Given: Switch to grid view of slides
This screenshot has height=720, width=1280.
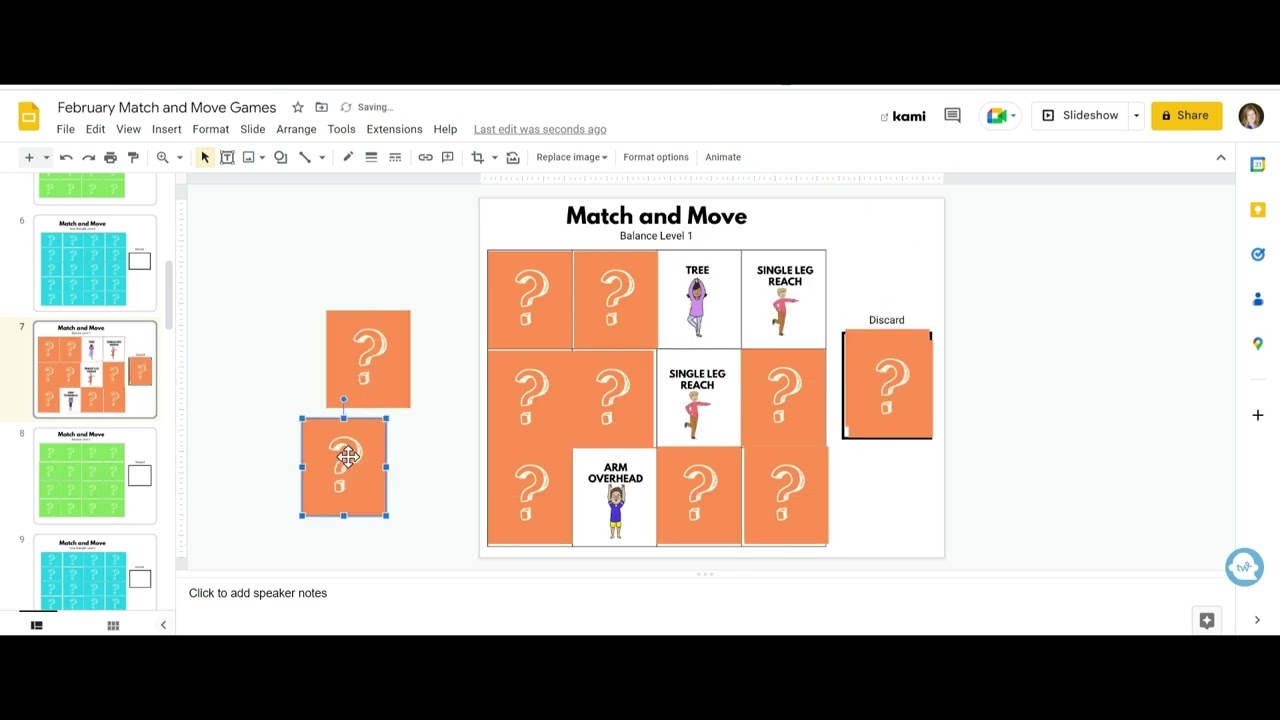Looking at the screenshot, I should point(113,625).
